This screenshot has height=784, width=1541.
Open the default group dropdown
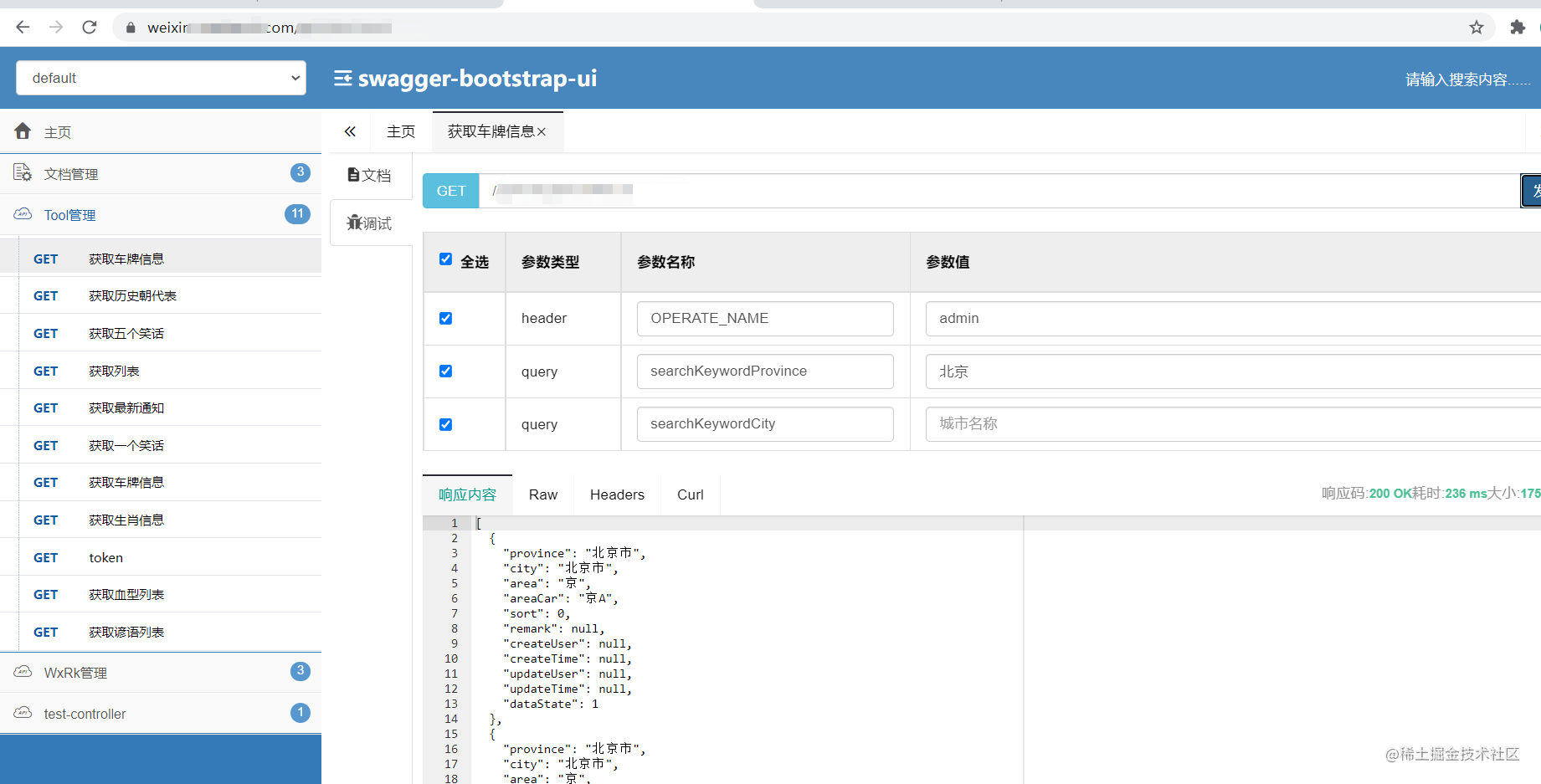pyautogui.click(x=161, y=78)
